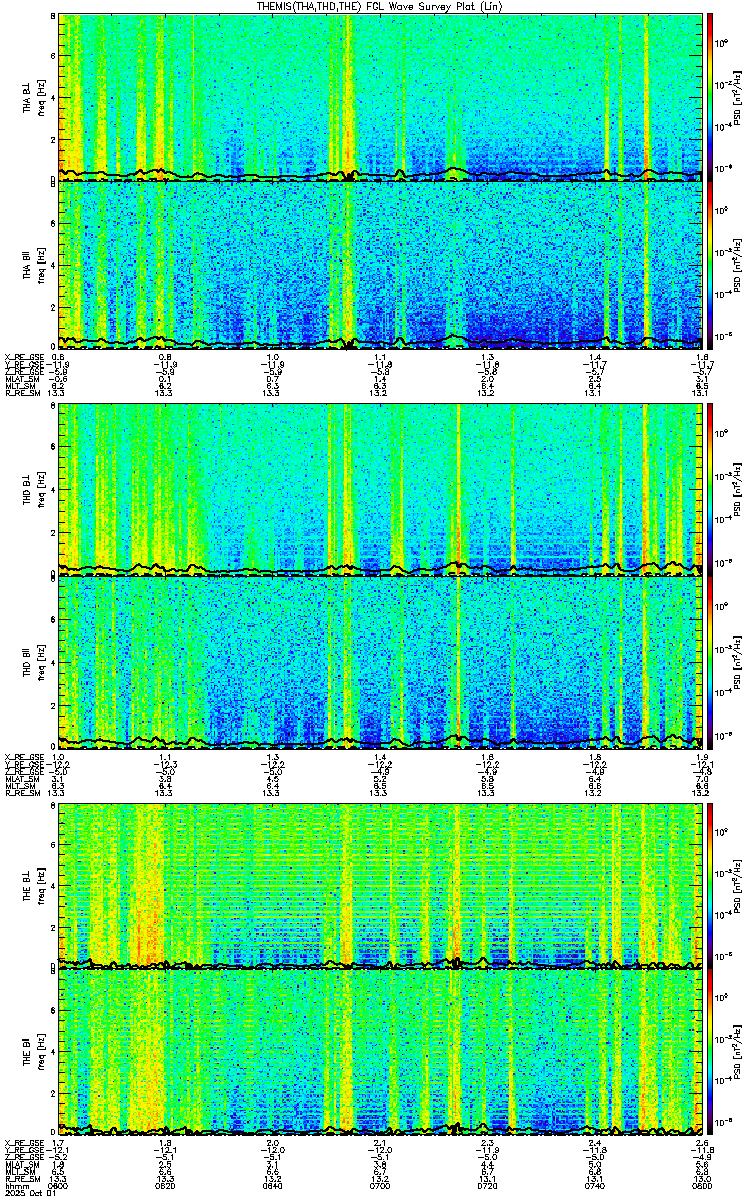
Task: Select the THD B⊥ spectrogram panel
Action: tap(380, 489)
